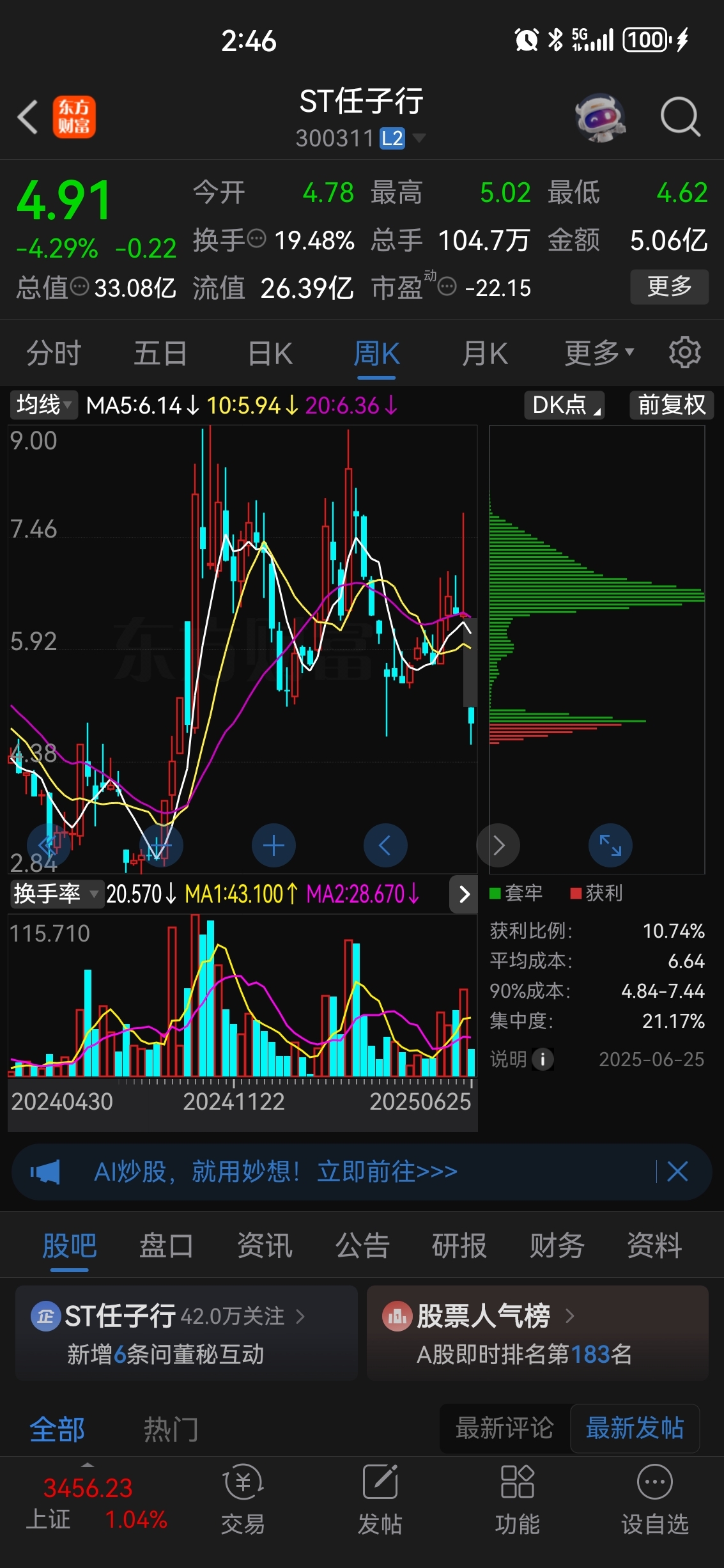
Task: Tap the megaphone announcement icon
Action: click(45, 1172)
